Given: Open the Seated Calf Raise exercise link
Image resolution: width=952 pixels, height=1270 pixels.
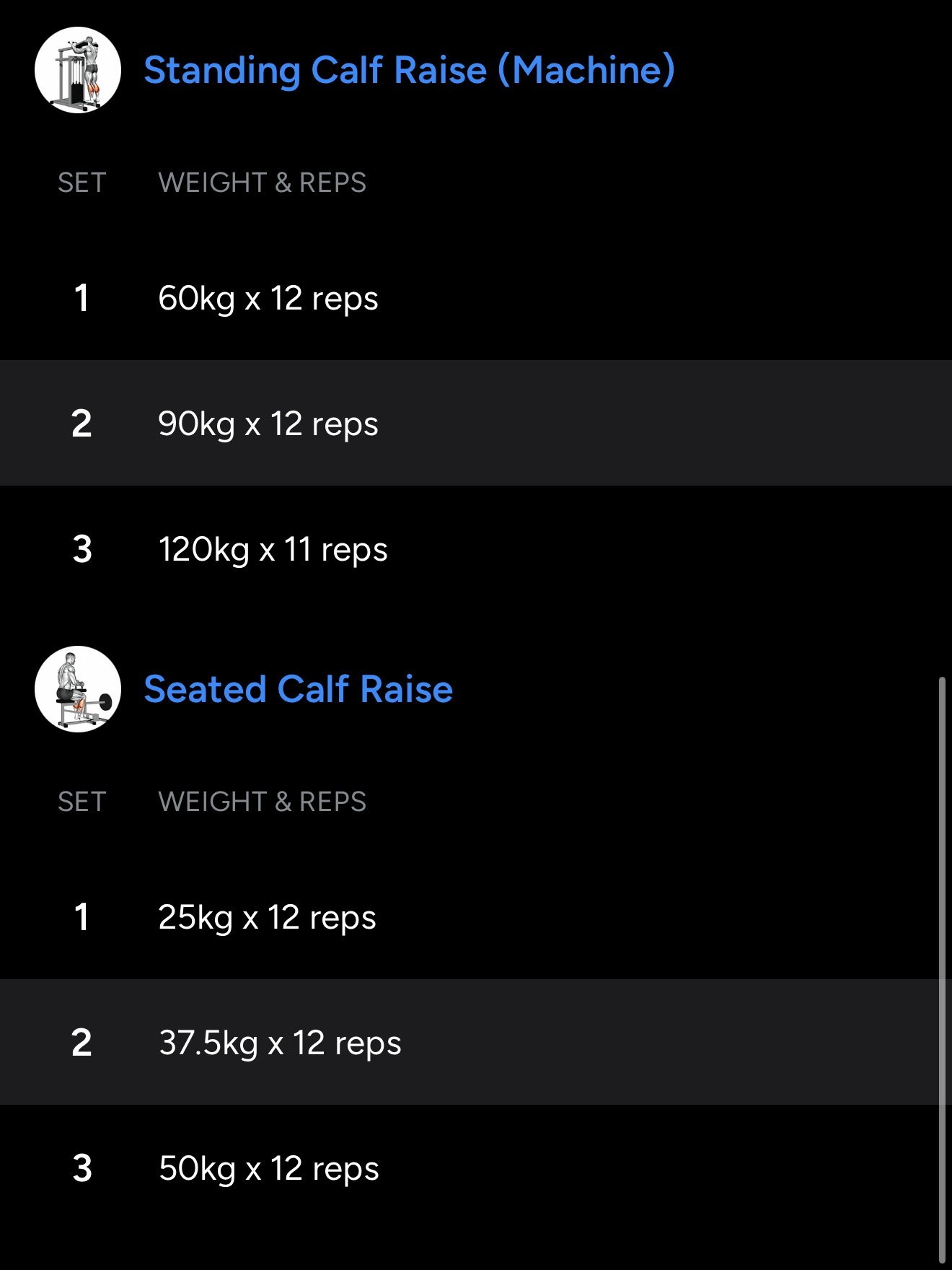Looking at the screenshot, I should 299,689.
